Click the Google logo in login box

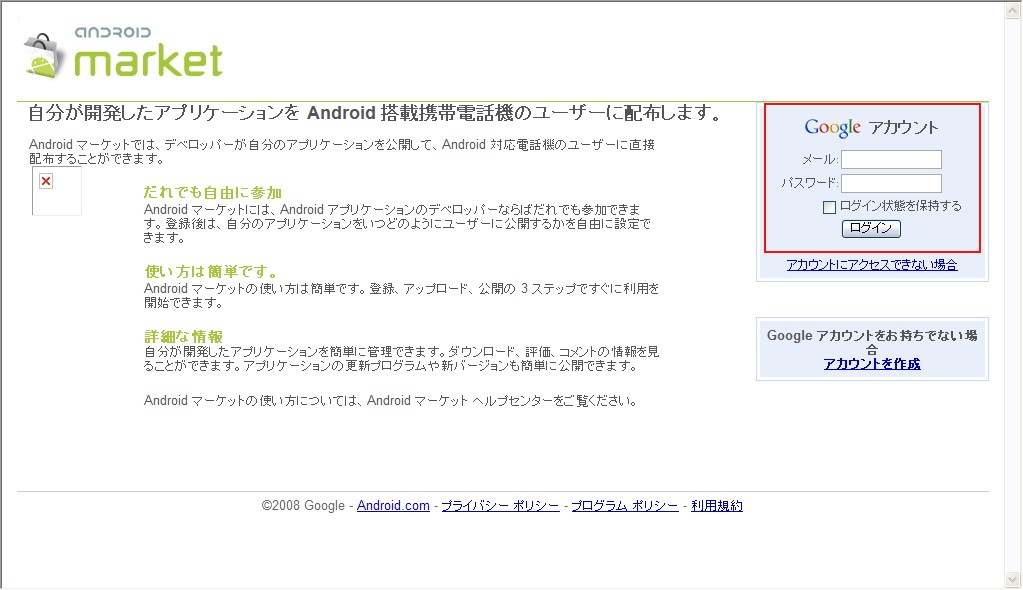tap(832, 128)
